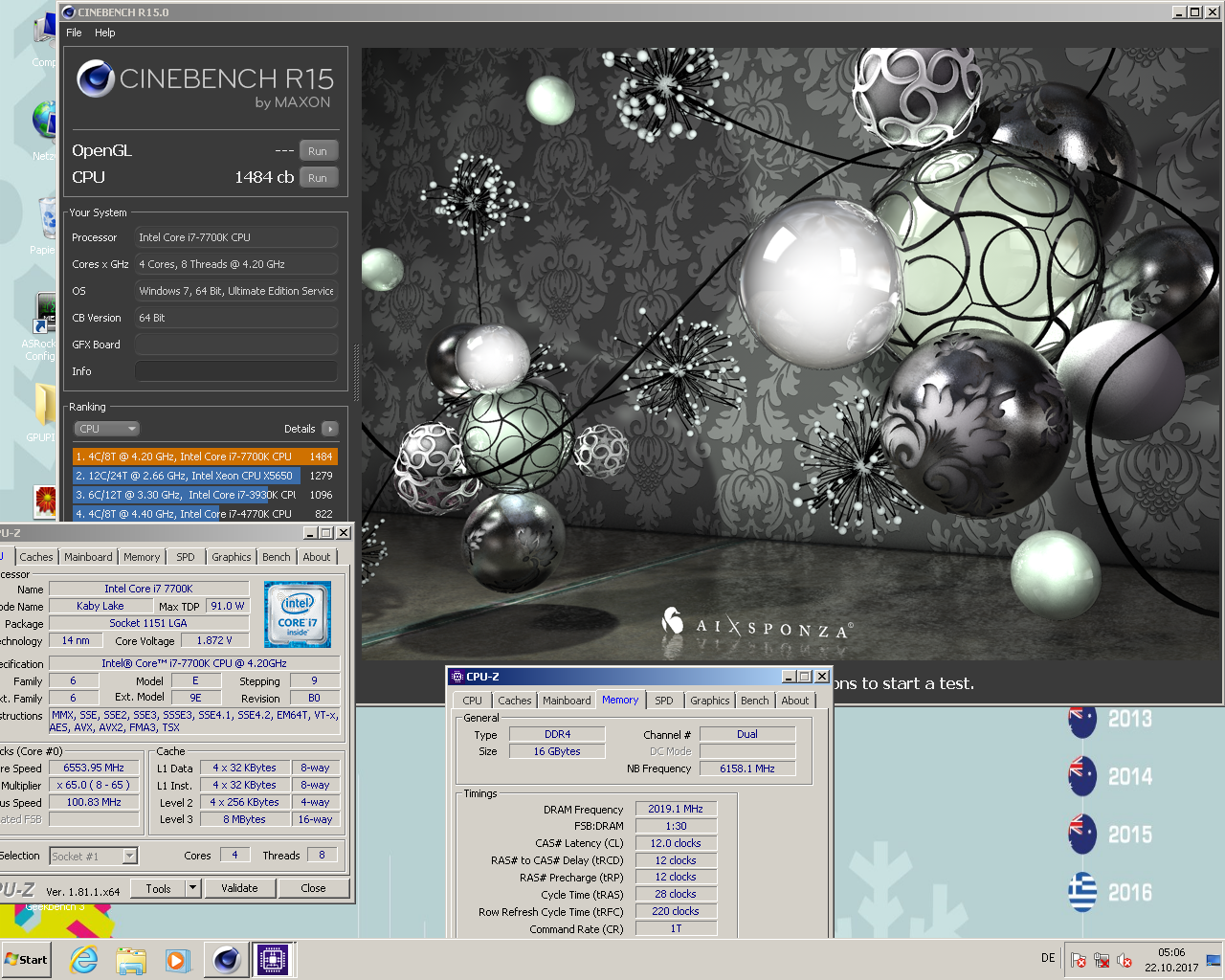Open the Windows Start button
This screenshot has height=980, width=1225.
[x=26, y=960]
